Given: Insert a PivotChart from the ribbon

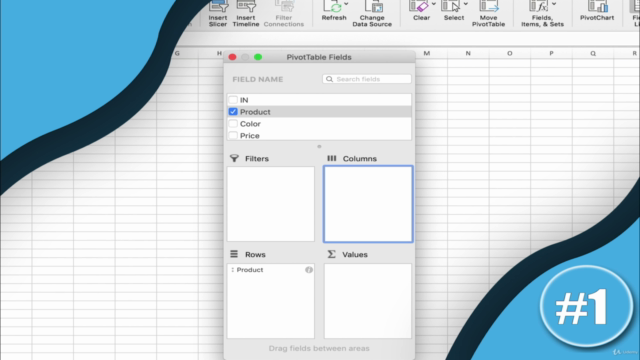Looking at the screenshot, I should coord(597,11).
